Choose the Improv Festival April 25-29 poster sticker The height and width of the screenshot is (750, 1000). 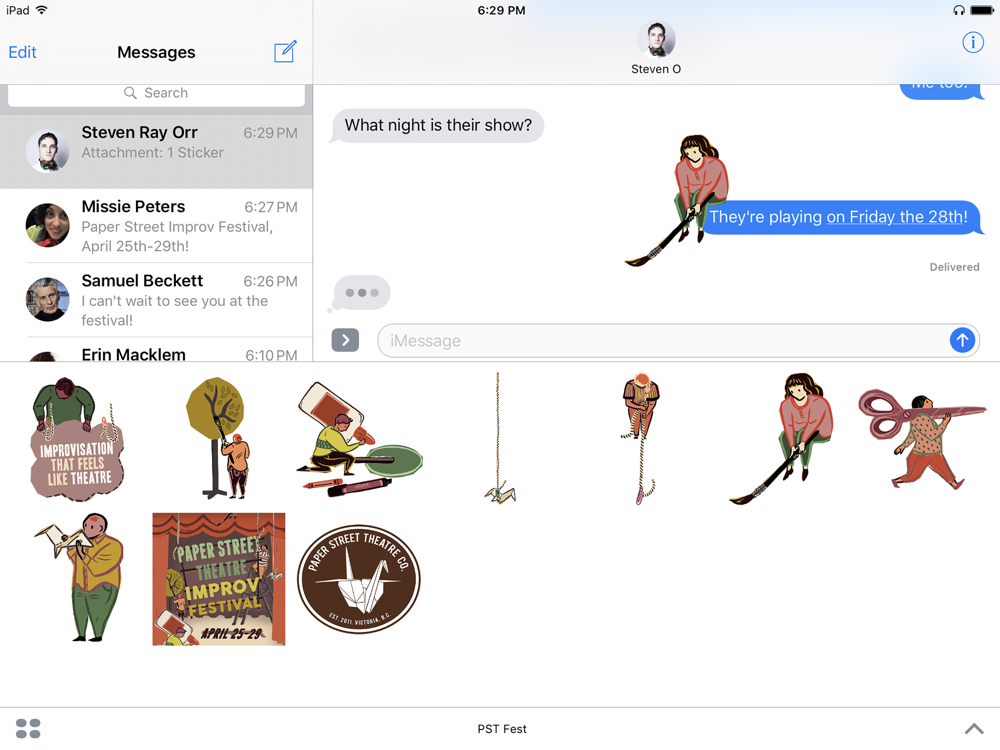click(219, 579)
